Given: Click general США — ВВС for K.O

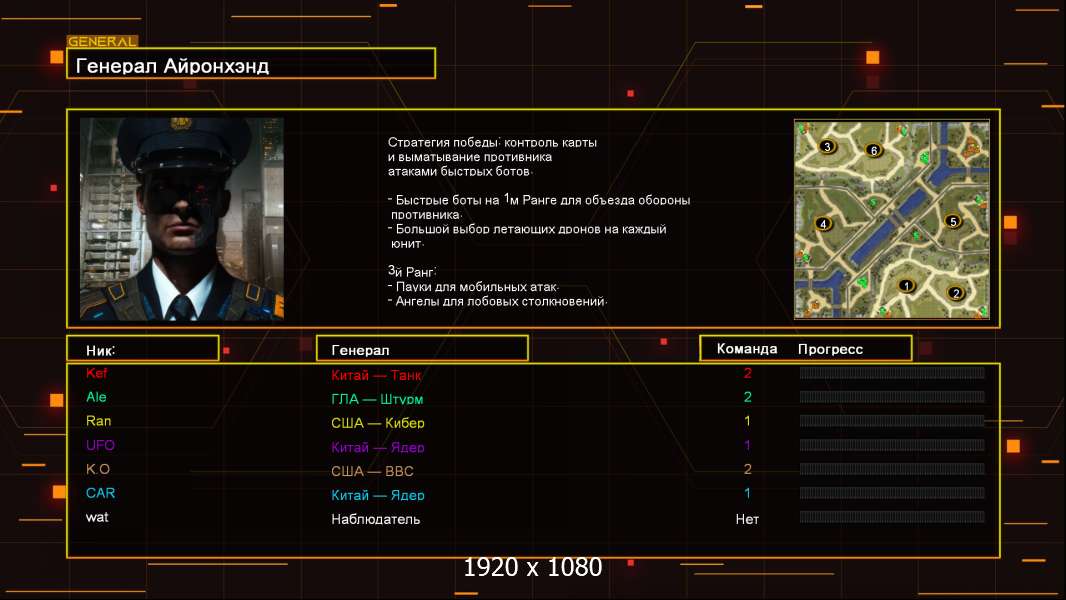Looking at the screenshot, I should (x=373, y=471).
